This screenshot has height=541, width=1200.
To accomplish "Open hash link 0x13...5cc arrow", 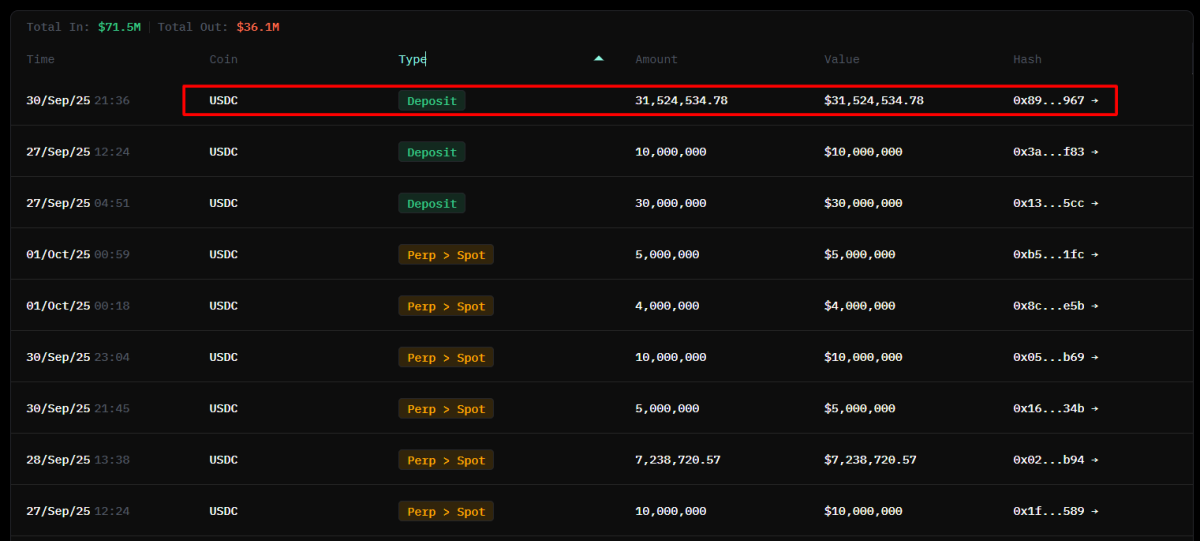I will 1094,203.
